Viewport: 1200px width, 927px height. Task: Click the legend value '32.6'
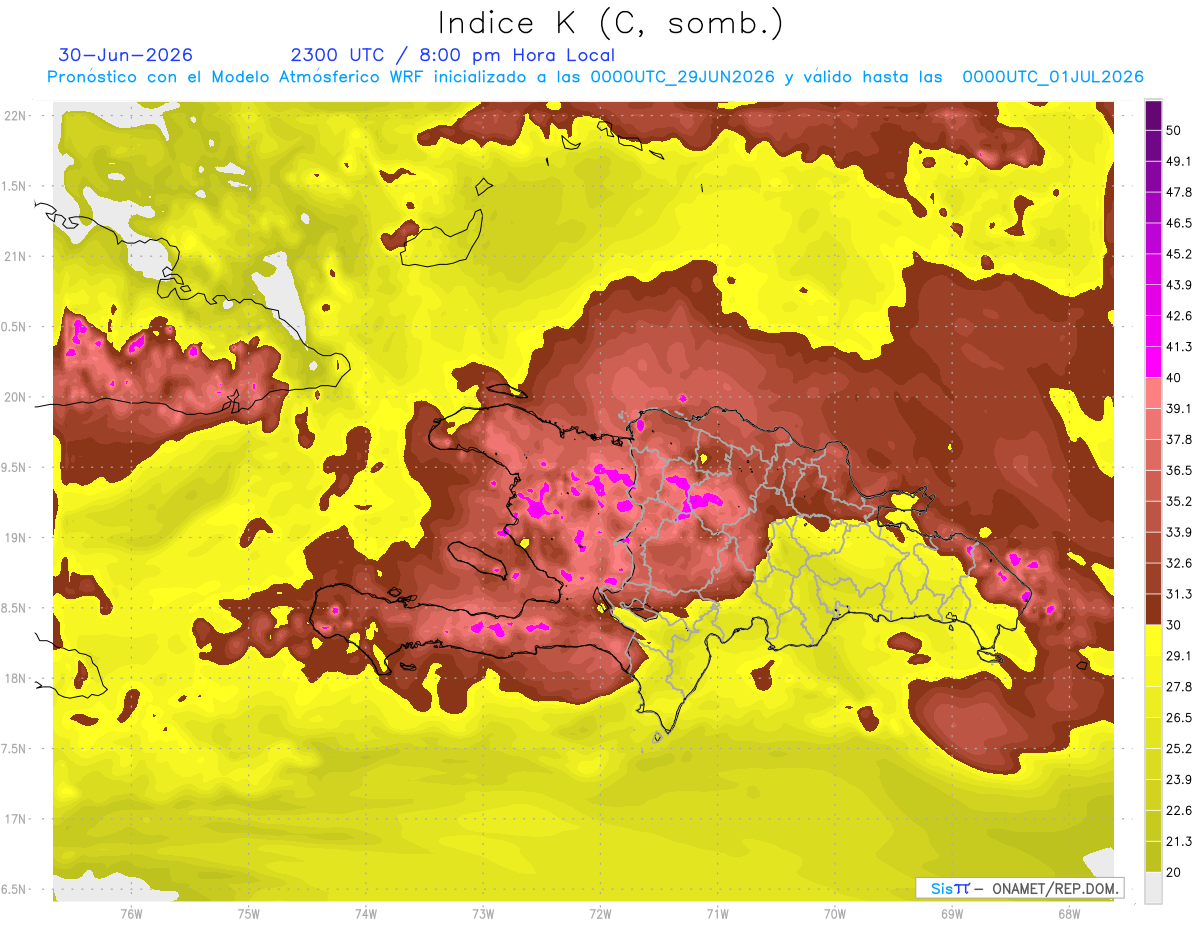point(1180,563)
